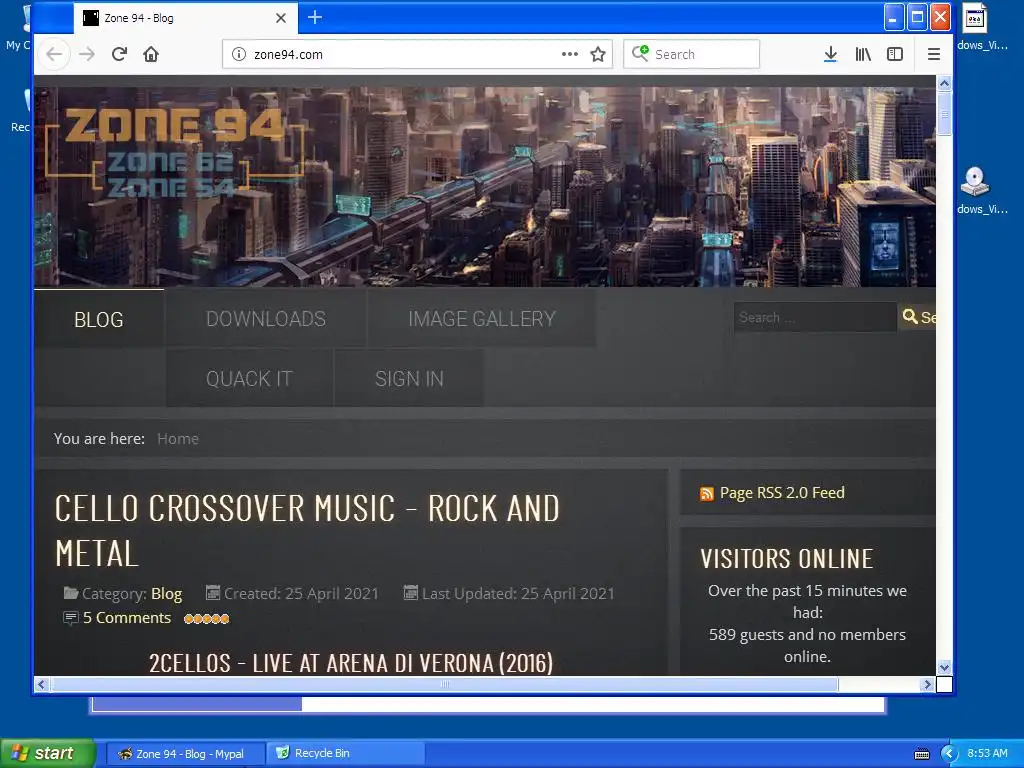The width and height of the screenshot is (1024, 768).
Task: Open page actions three-dot menu
Action: (569, 54)
